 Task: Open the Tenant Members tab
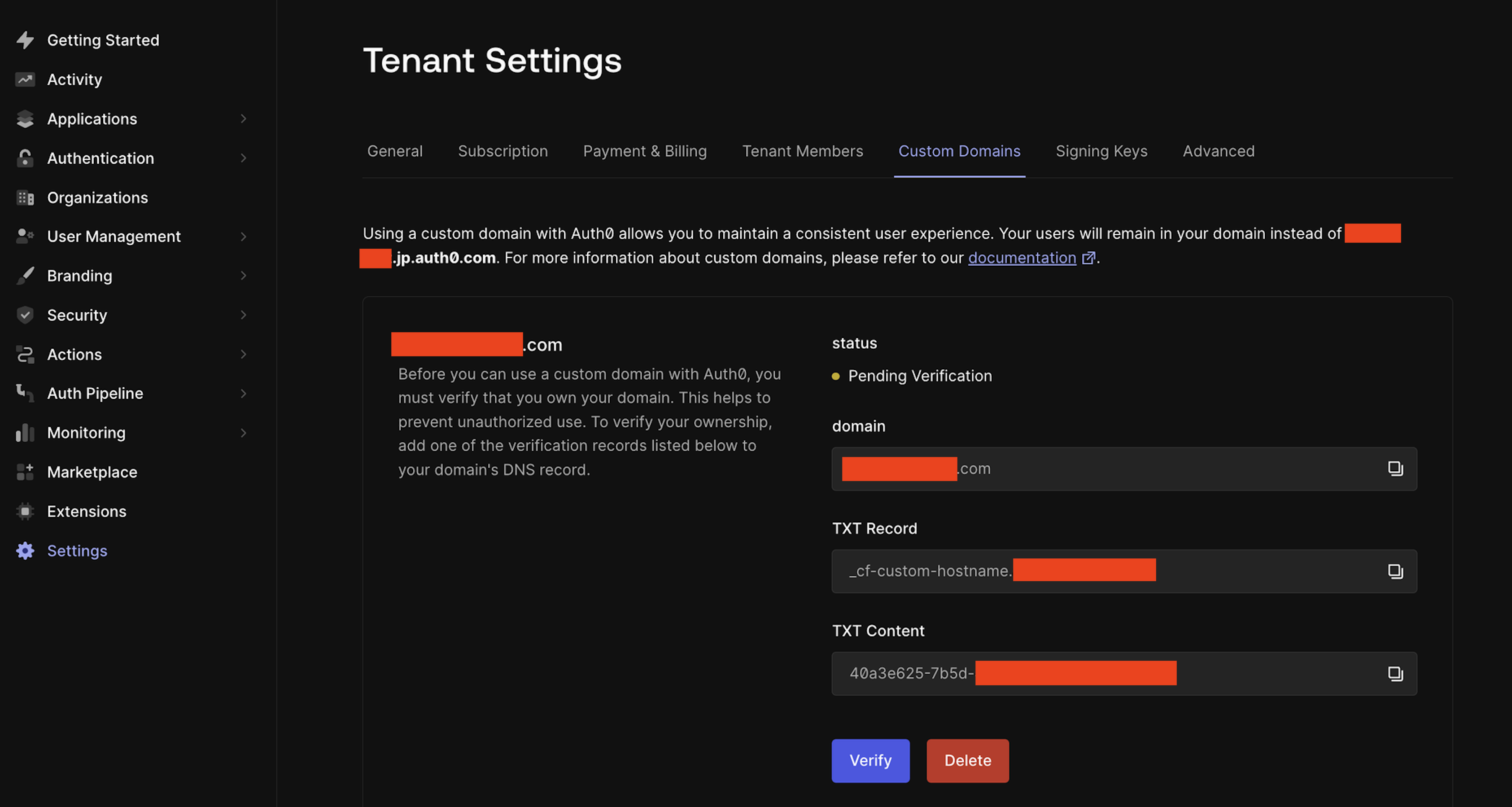pos(802,151)
